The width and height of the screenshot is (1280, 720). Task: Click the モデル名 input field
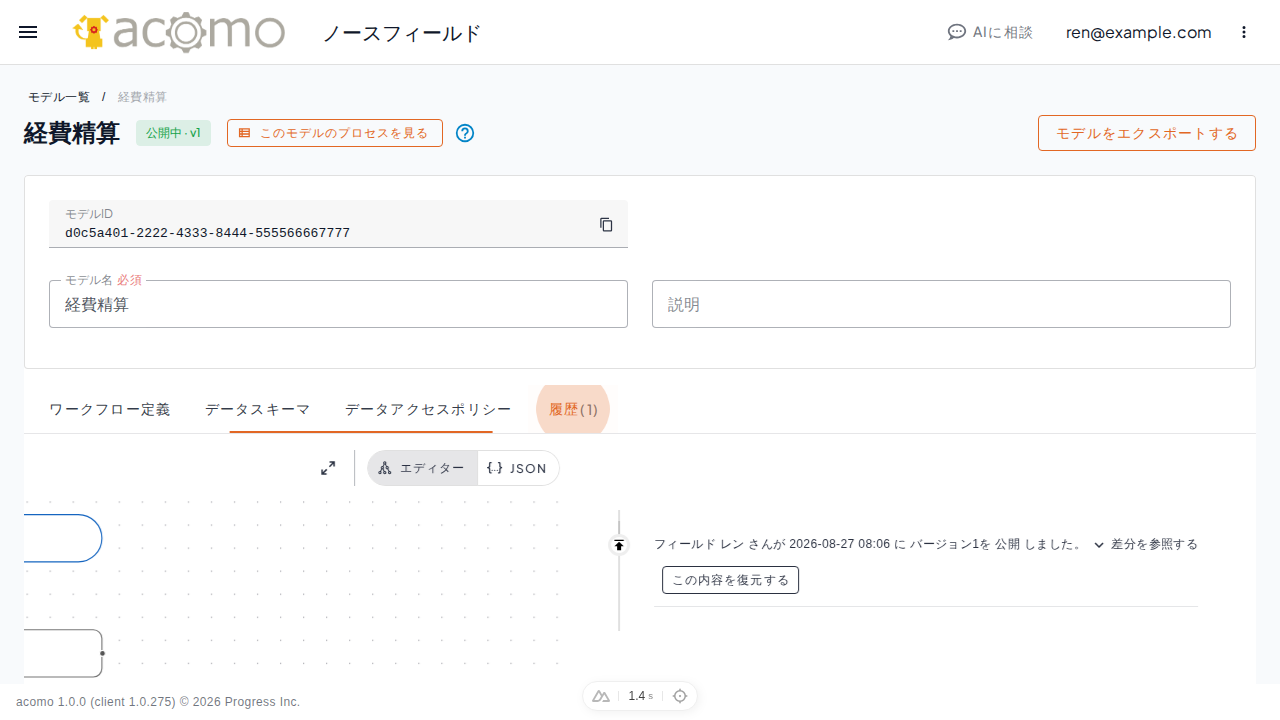point(338,304)
